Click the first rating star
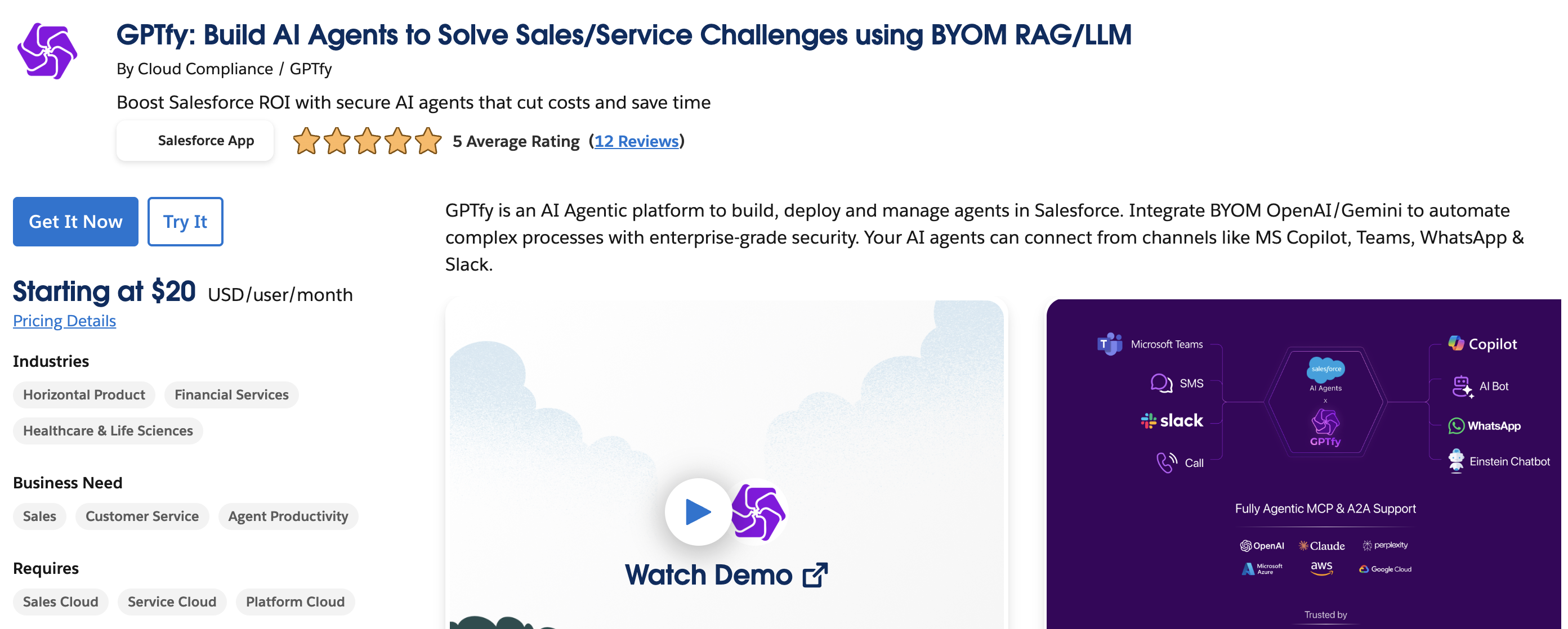This screenshot has width=1568, height=629. pyautogui.click(x=306, y=141)
